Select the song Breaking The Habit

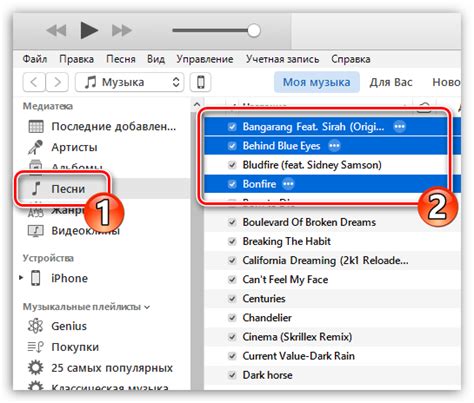[287, 241]
